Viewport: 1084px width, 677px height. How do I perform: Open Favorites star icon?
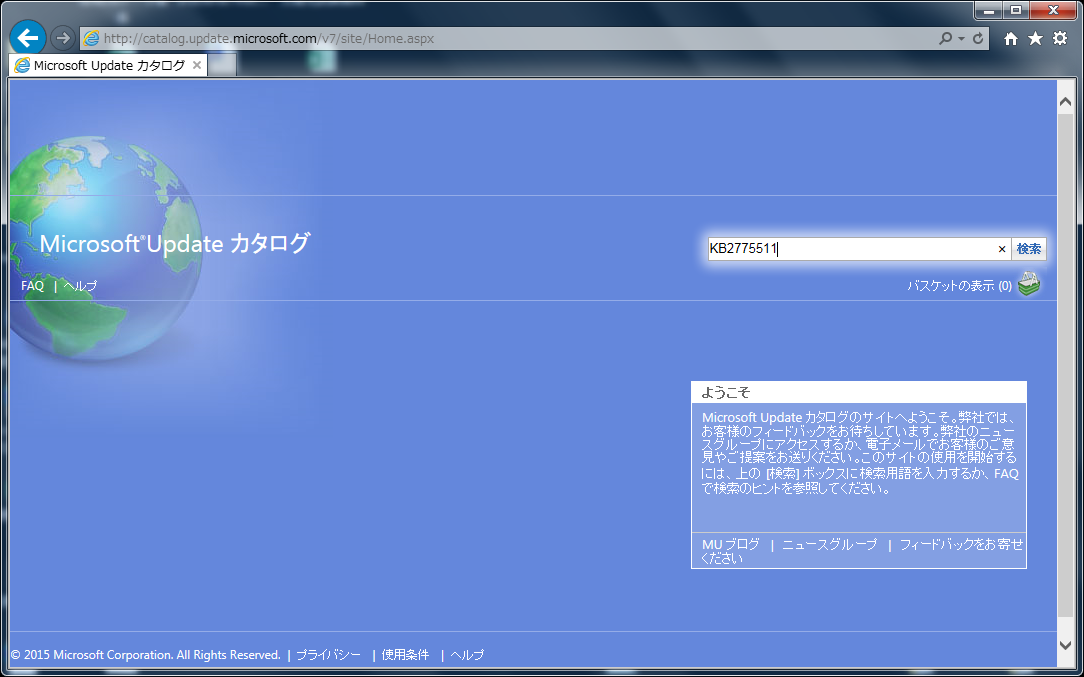(x=1035, y=38)
